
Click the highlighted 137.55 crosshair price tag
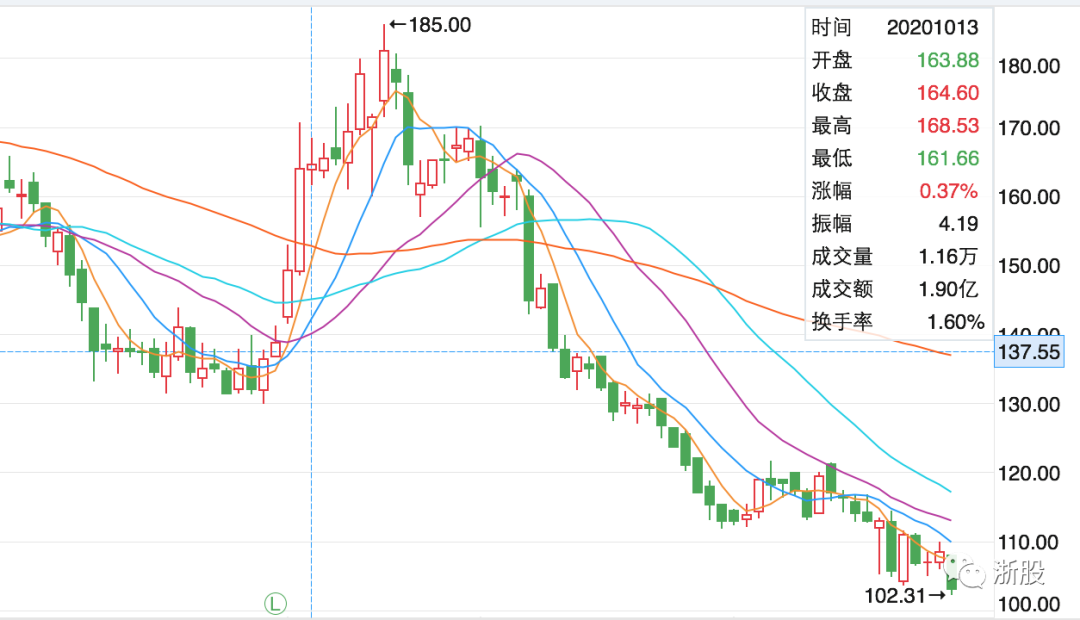pyautogui.click(x=1029, y=352)
